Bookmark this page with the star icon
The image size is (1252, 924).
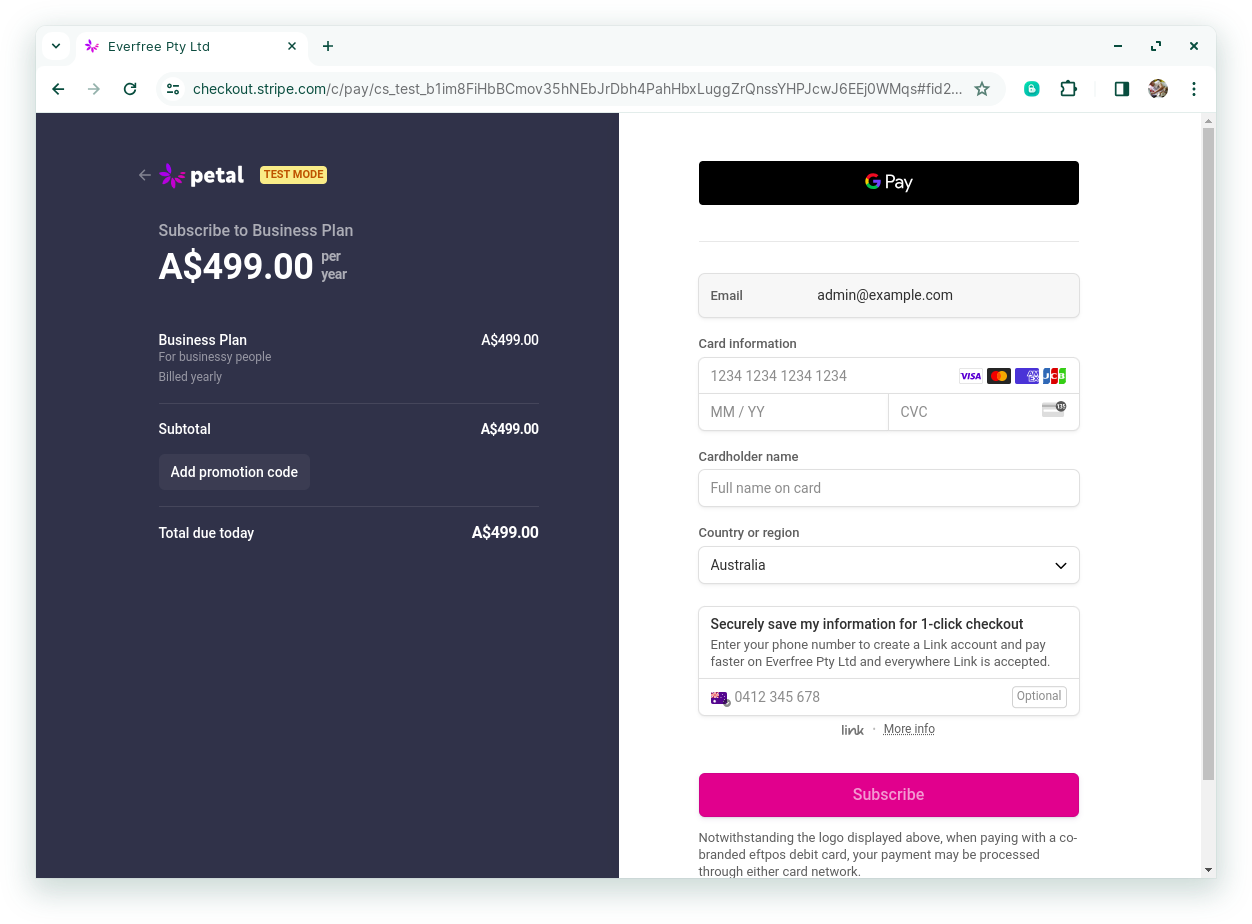click(x=982, y=89)
